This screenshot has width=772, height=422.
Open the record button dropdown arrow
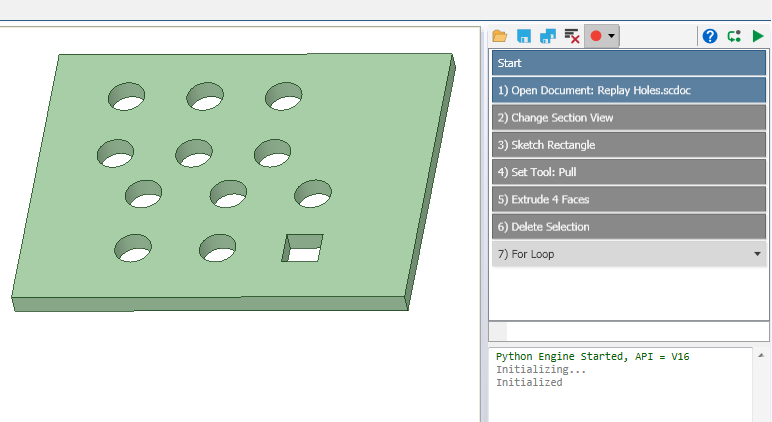[x=611, y=36]
